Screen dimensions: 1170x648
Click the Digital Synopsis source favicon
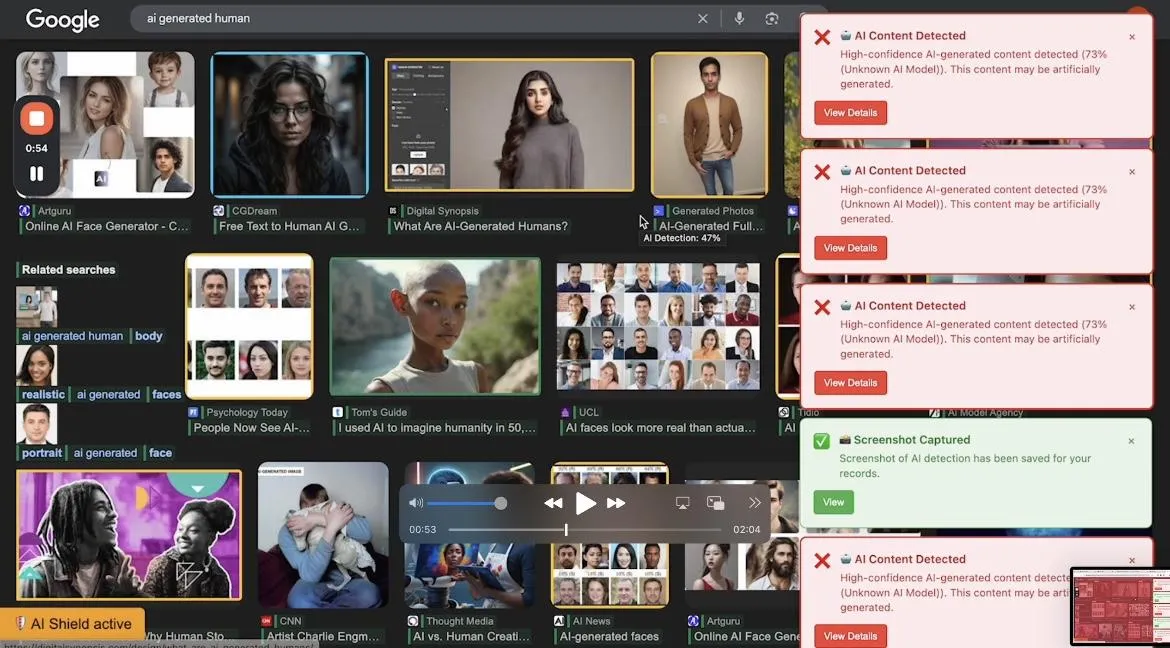393,211
